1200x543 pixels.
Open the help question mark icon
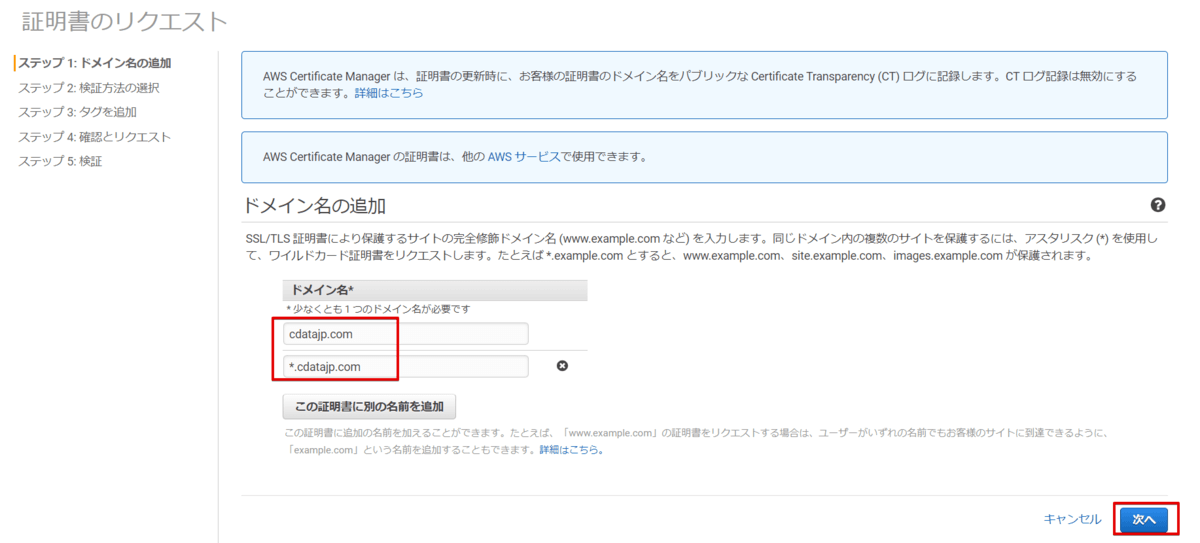point(1158,205)
